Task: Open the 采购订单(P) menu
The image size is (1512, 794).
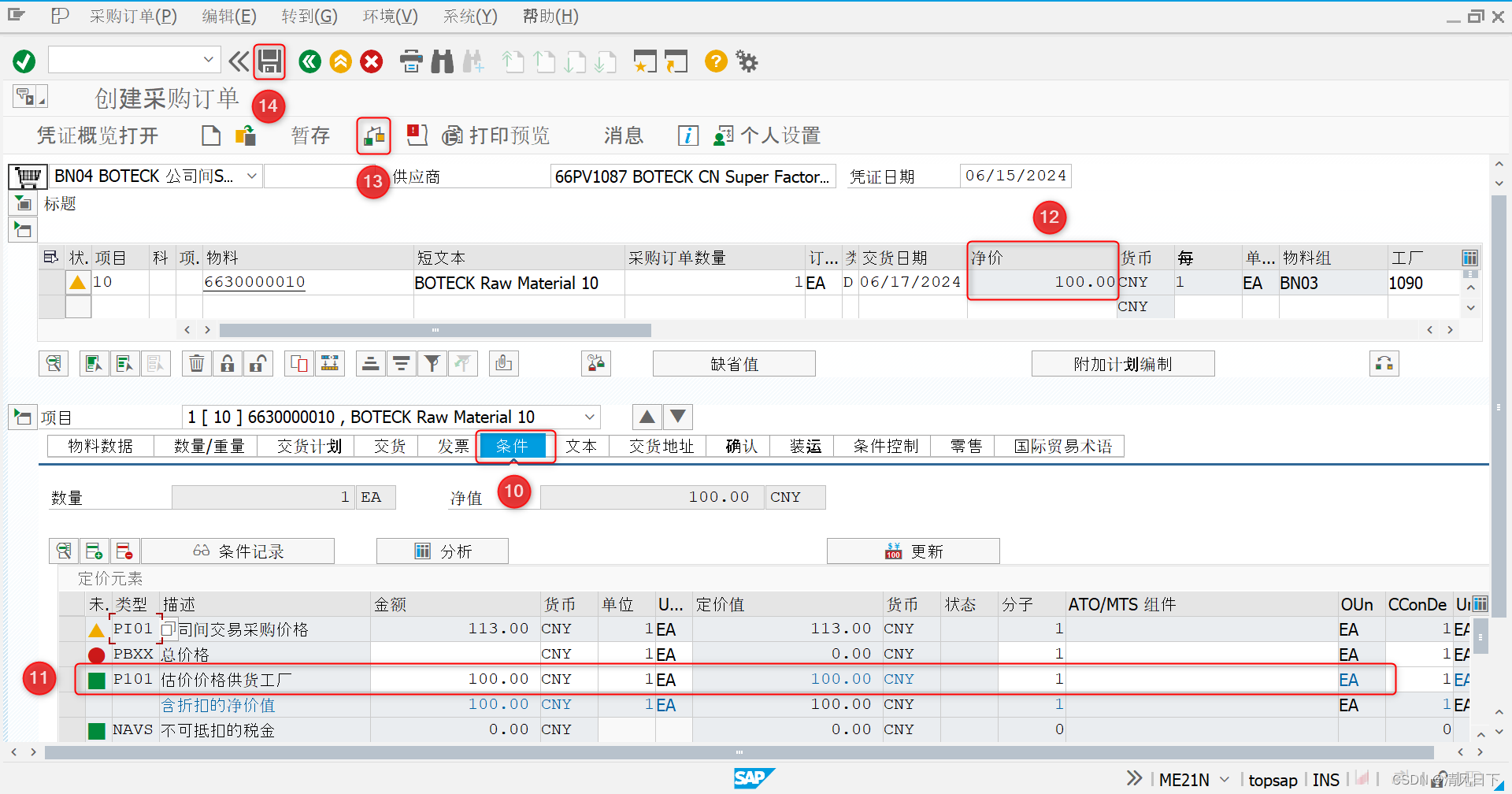Action: 133,16
